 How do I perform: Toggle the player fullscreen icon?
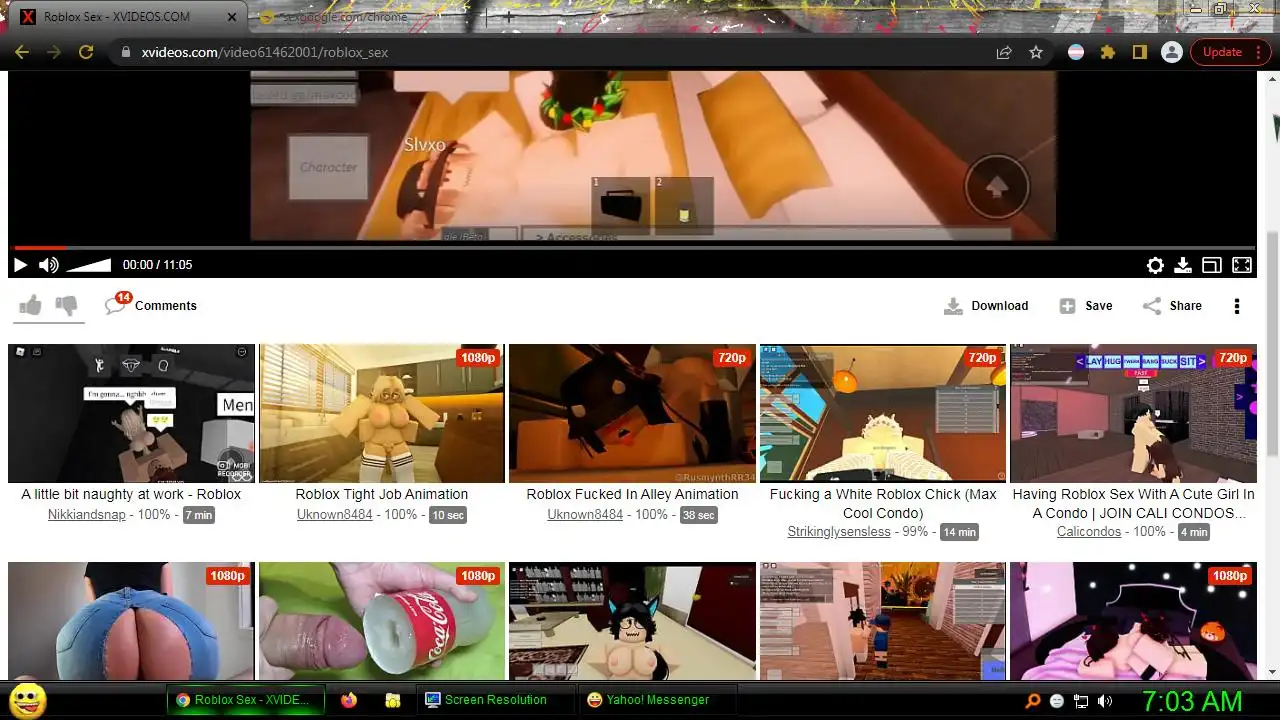pos(1242,265)
